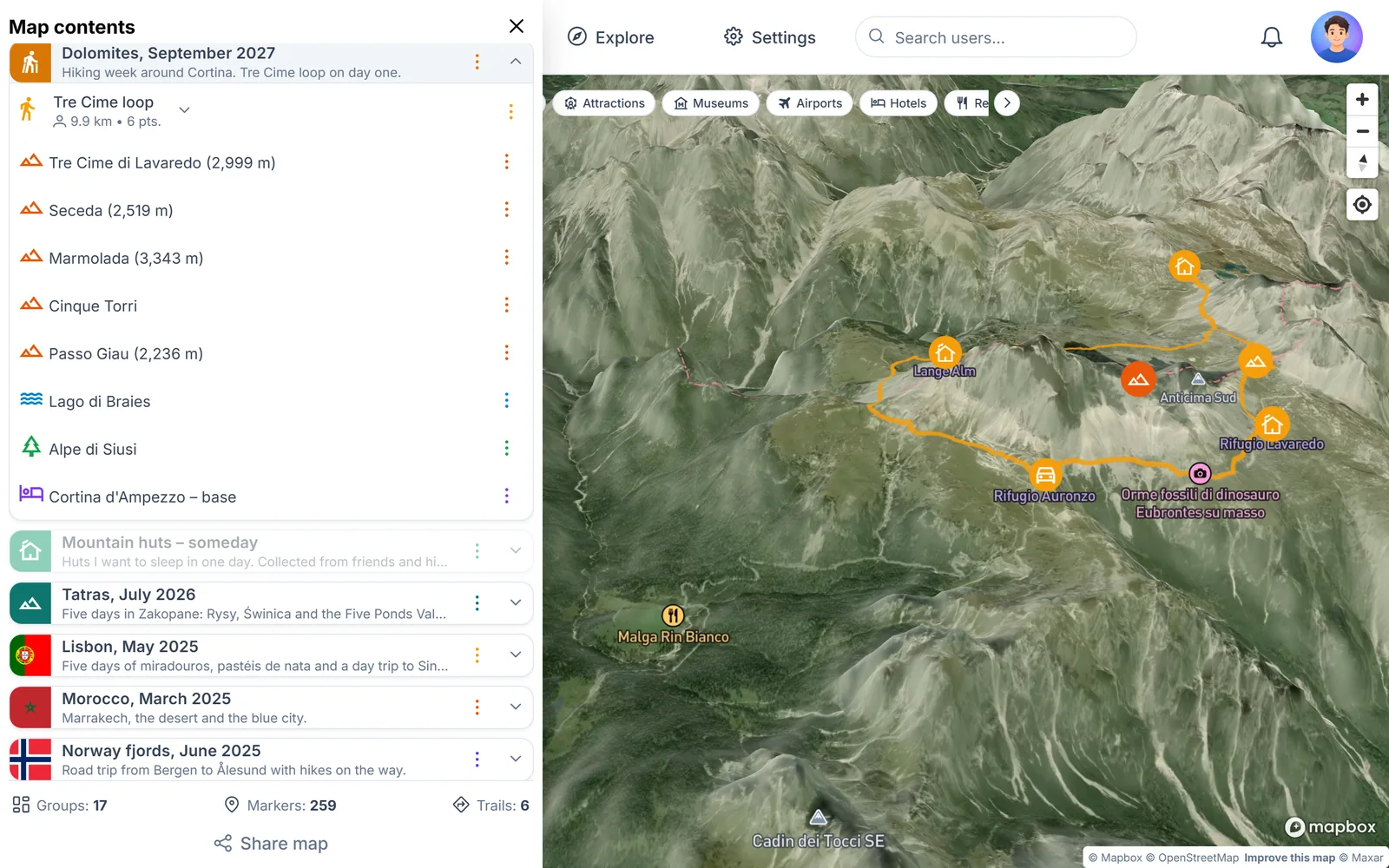This screenshot has width=1389, height=868.
Task: Click the Search users field
Action: tap(996, 37)
